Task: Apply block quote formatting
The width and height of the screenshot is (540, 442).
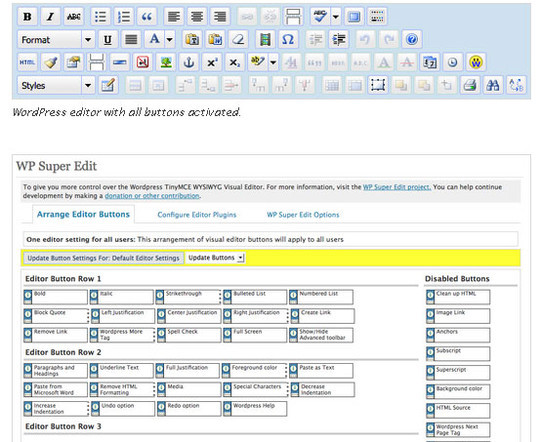Action: (x=147, y=16)
